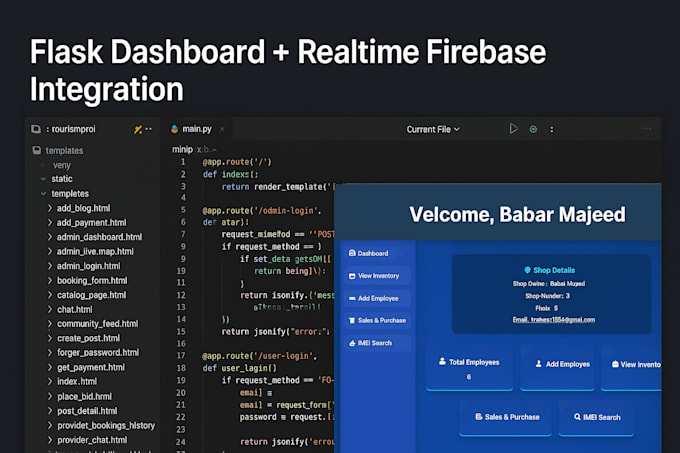Click the Total Employees person icon

click(x=442, y=361)
